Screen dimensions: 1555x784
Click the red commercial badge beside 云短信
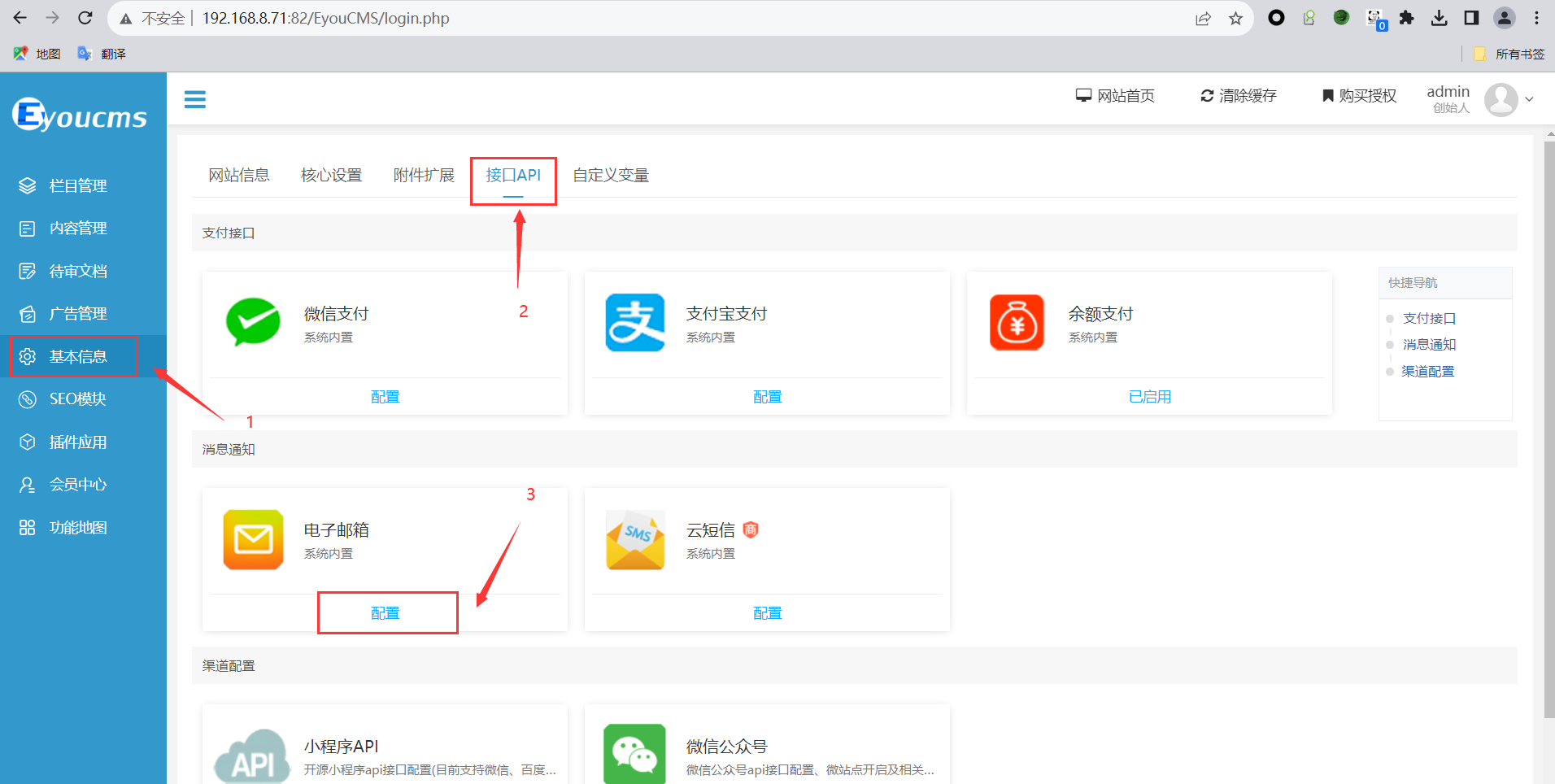click(x=751, y=529)
